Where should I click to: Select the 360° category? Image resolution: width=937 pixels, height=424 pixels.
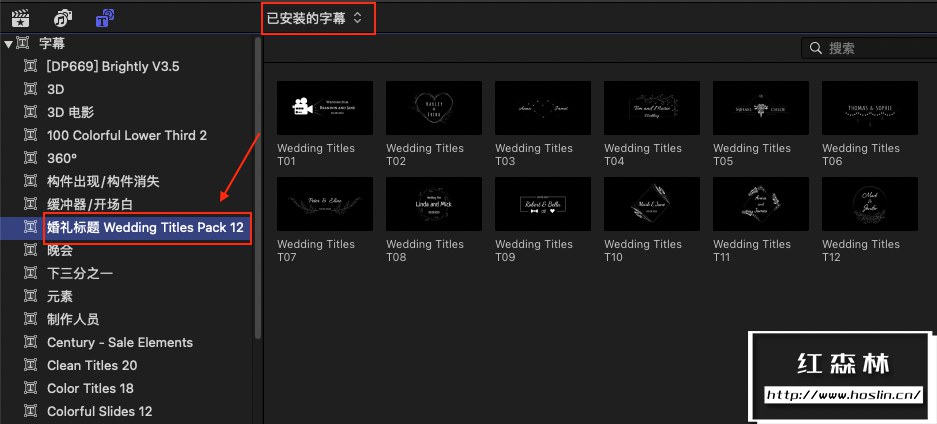point(62,158)
